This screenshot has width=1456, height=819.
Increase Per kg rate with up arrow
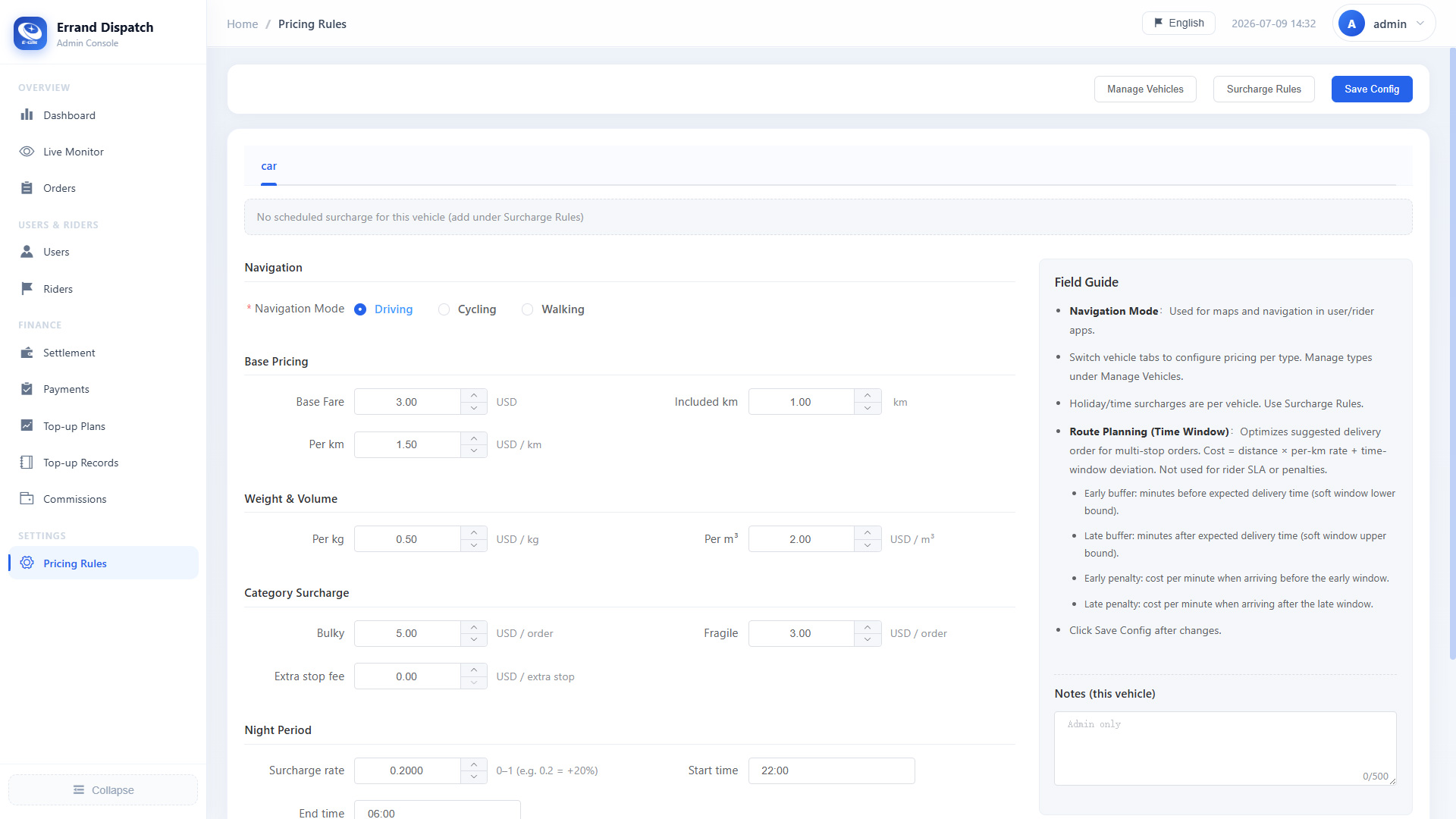tap(474, 533)
